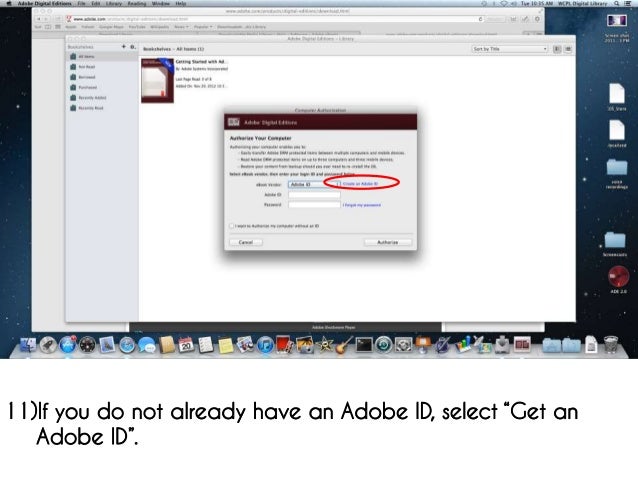
Task: Open the Reading menu
Action: 137,3
